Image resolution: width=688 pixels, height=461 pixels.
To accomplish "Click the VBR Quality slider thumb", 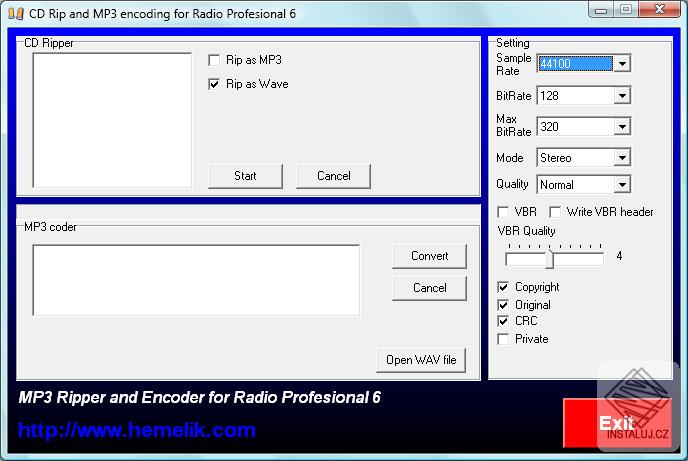I will 550,259.
